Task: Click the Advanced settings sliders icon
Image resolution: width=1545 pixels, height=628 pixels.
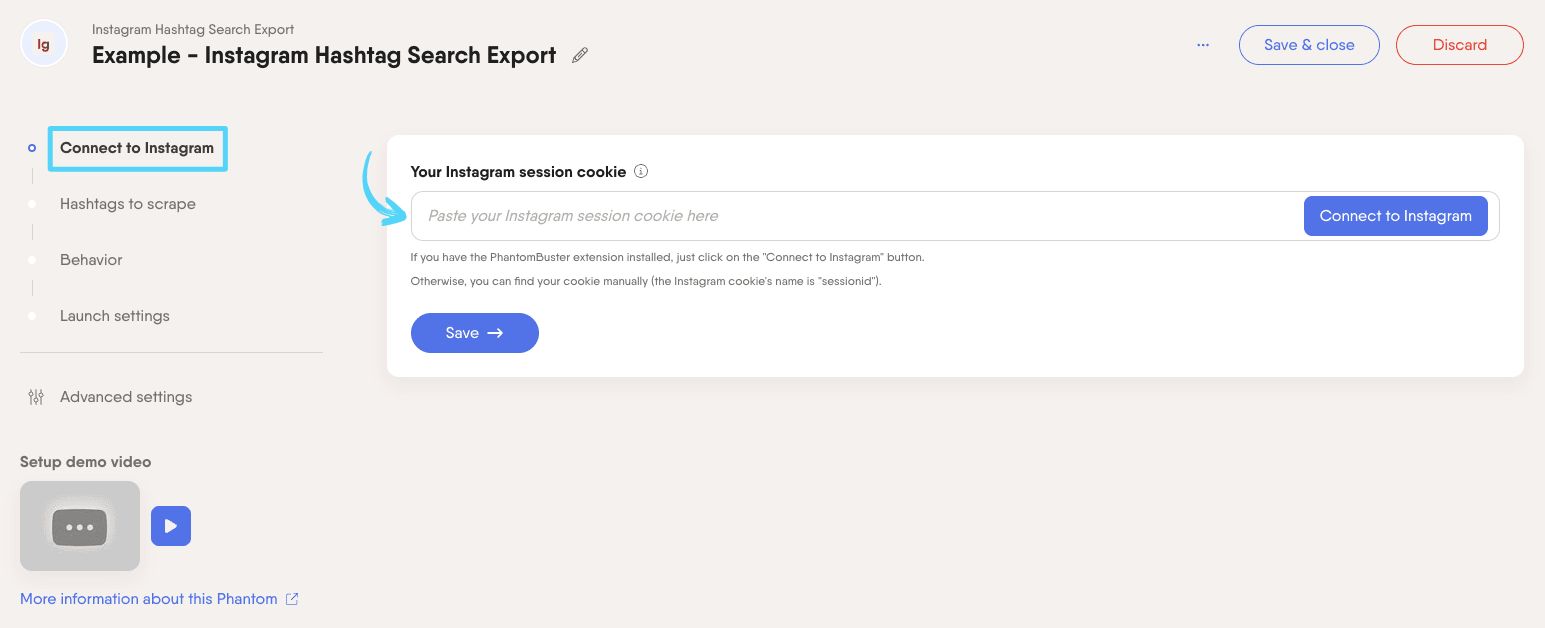Action: tap(36, 397)
